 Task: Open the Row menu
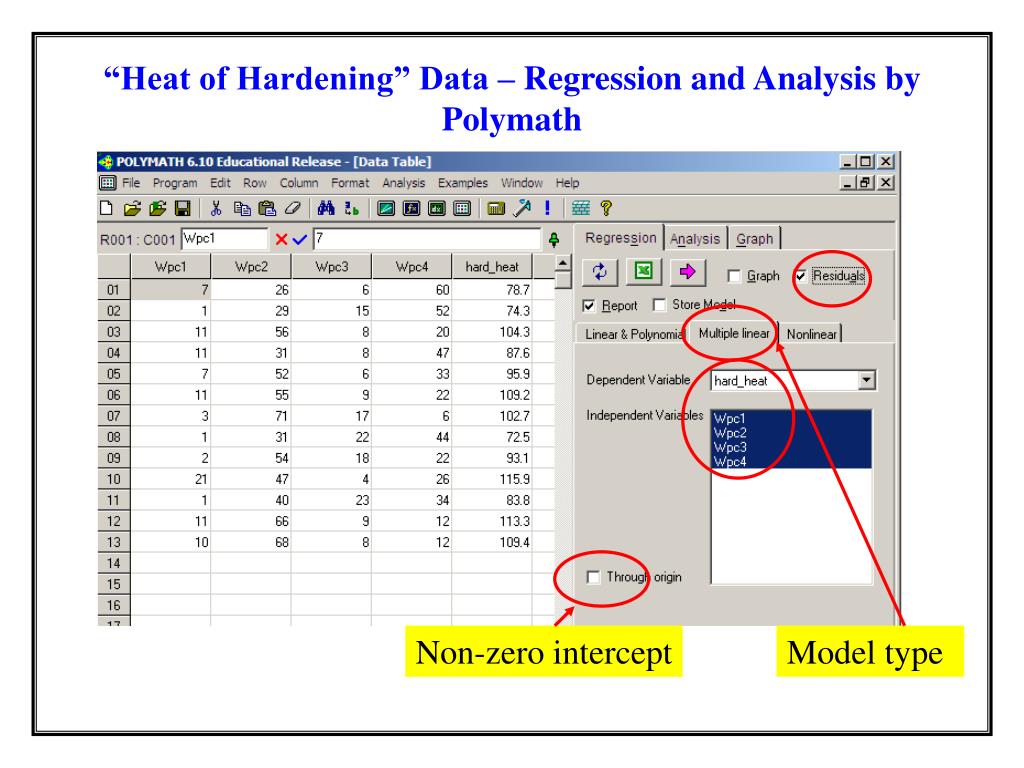255,183
